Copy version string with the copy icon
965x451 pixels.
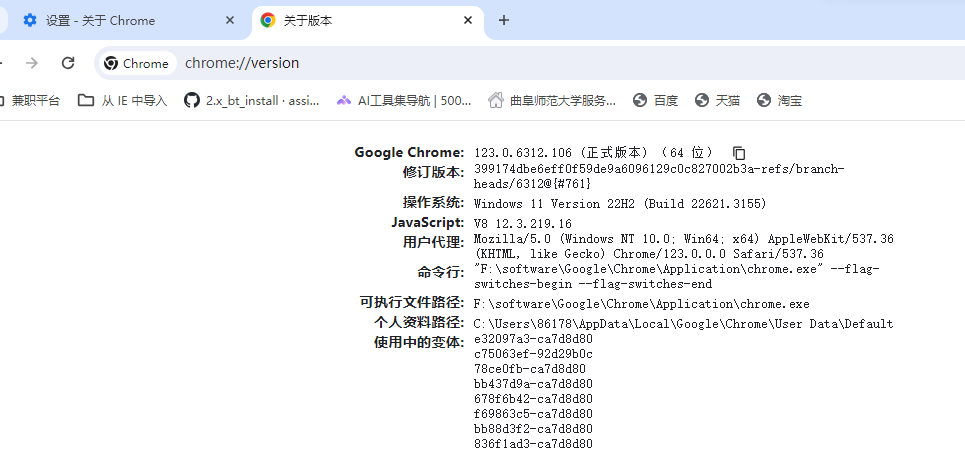tap(739, 153)
